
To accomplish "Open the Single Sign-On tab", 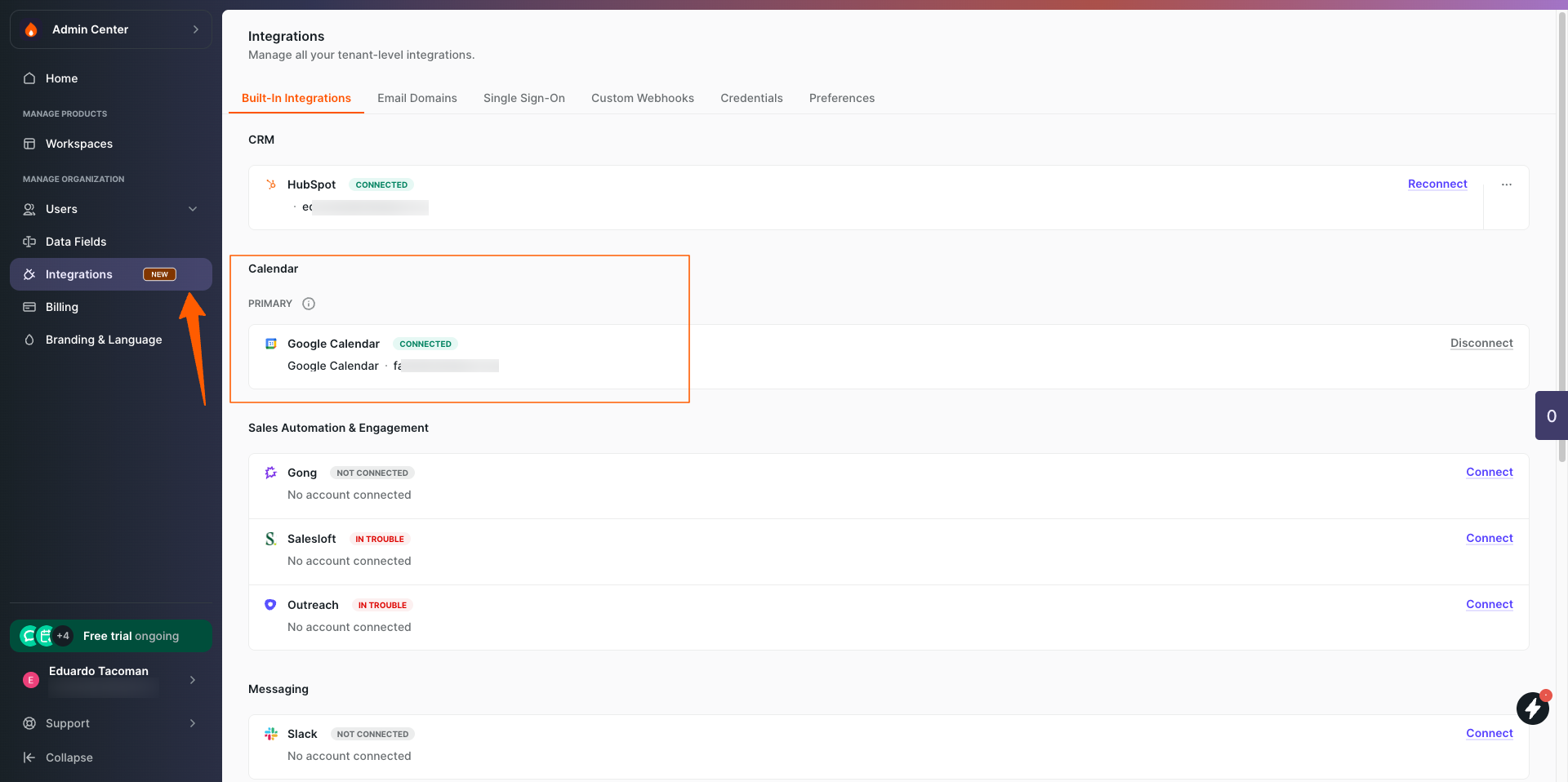I will (523, 98).
